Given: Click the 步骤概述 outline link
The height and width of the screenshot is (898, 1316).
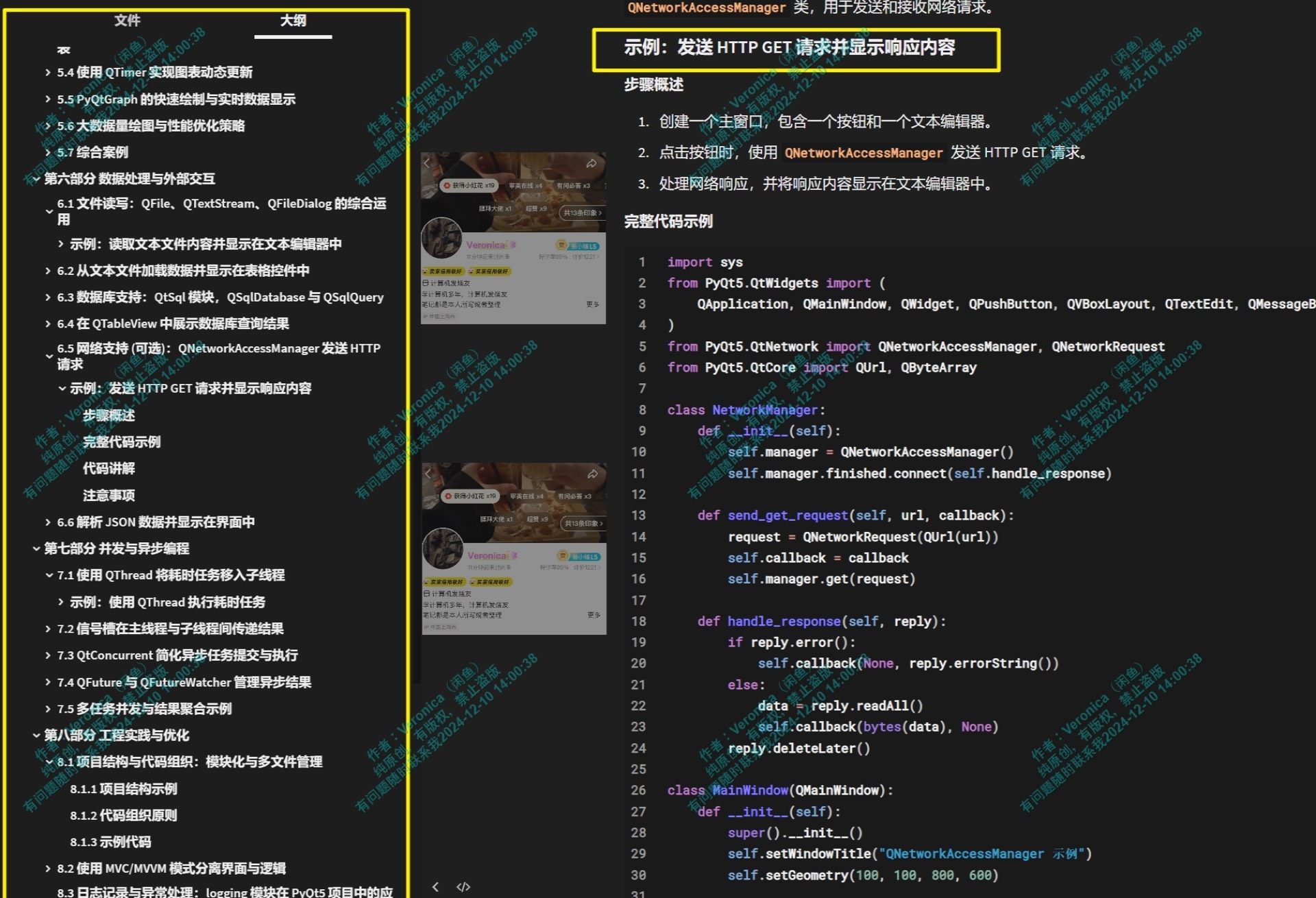Looking at the screenshot, I should (x=108, y=415).
